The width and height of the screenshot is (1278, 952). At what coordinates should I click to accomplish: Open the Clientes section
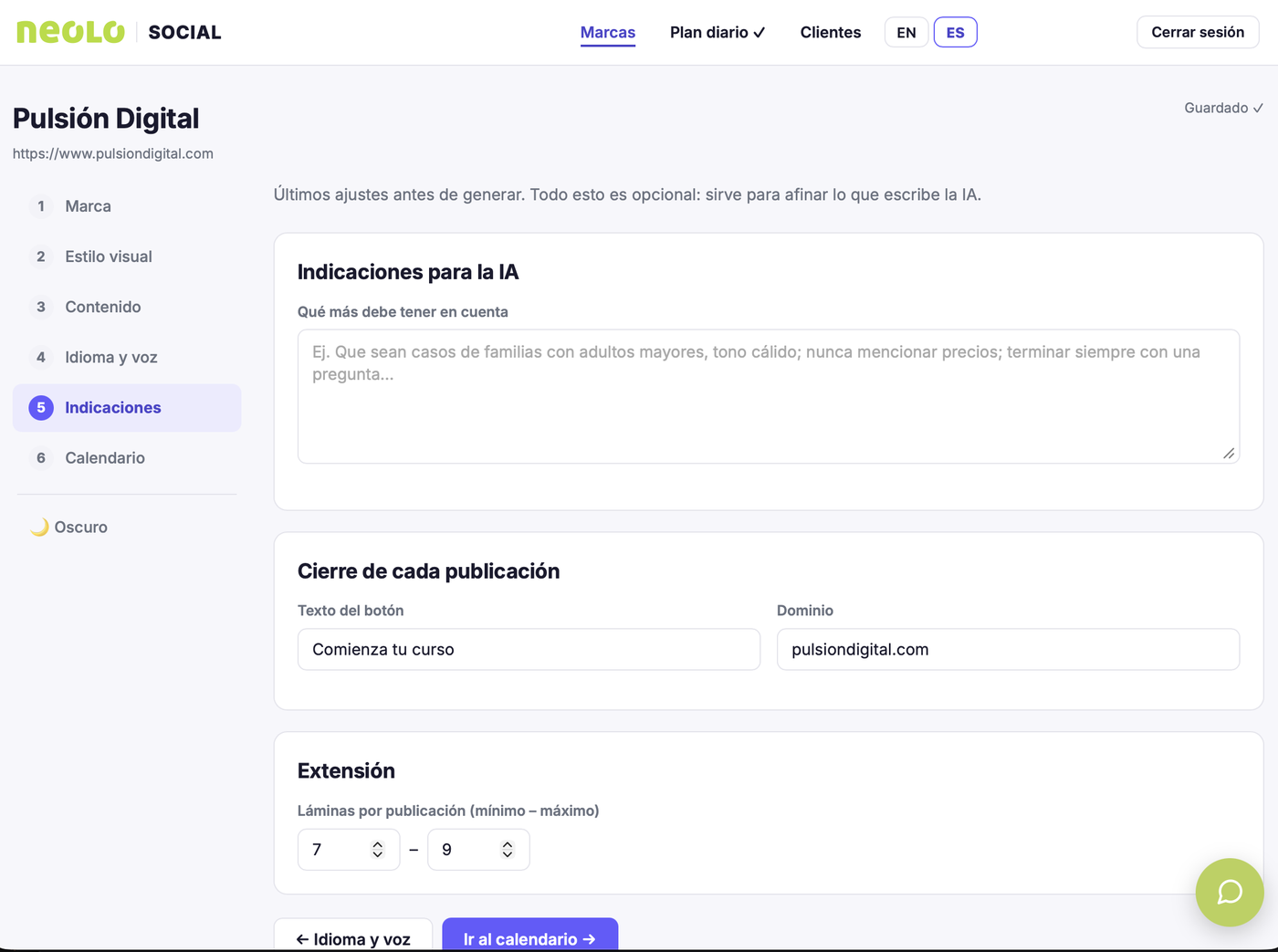[x=831, y=32]
